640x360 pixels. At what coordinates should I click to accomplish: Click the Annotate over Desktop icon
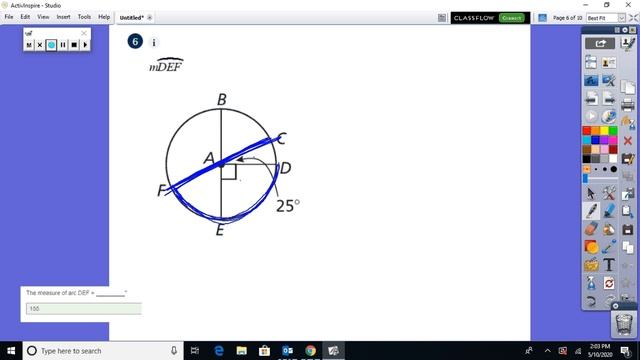(x=591, y=80)
